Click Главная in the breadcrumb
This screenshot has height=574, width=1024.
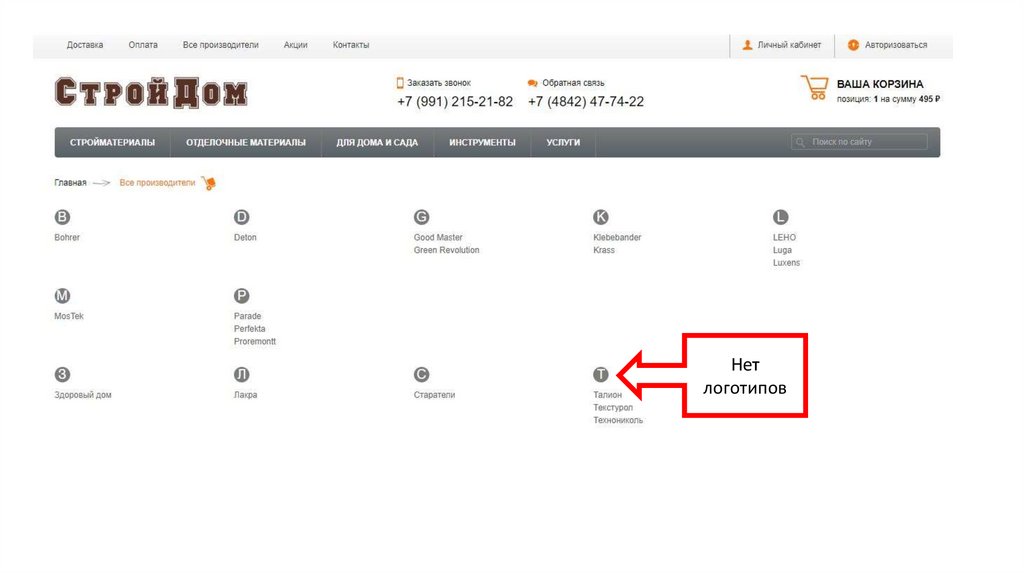70,183
